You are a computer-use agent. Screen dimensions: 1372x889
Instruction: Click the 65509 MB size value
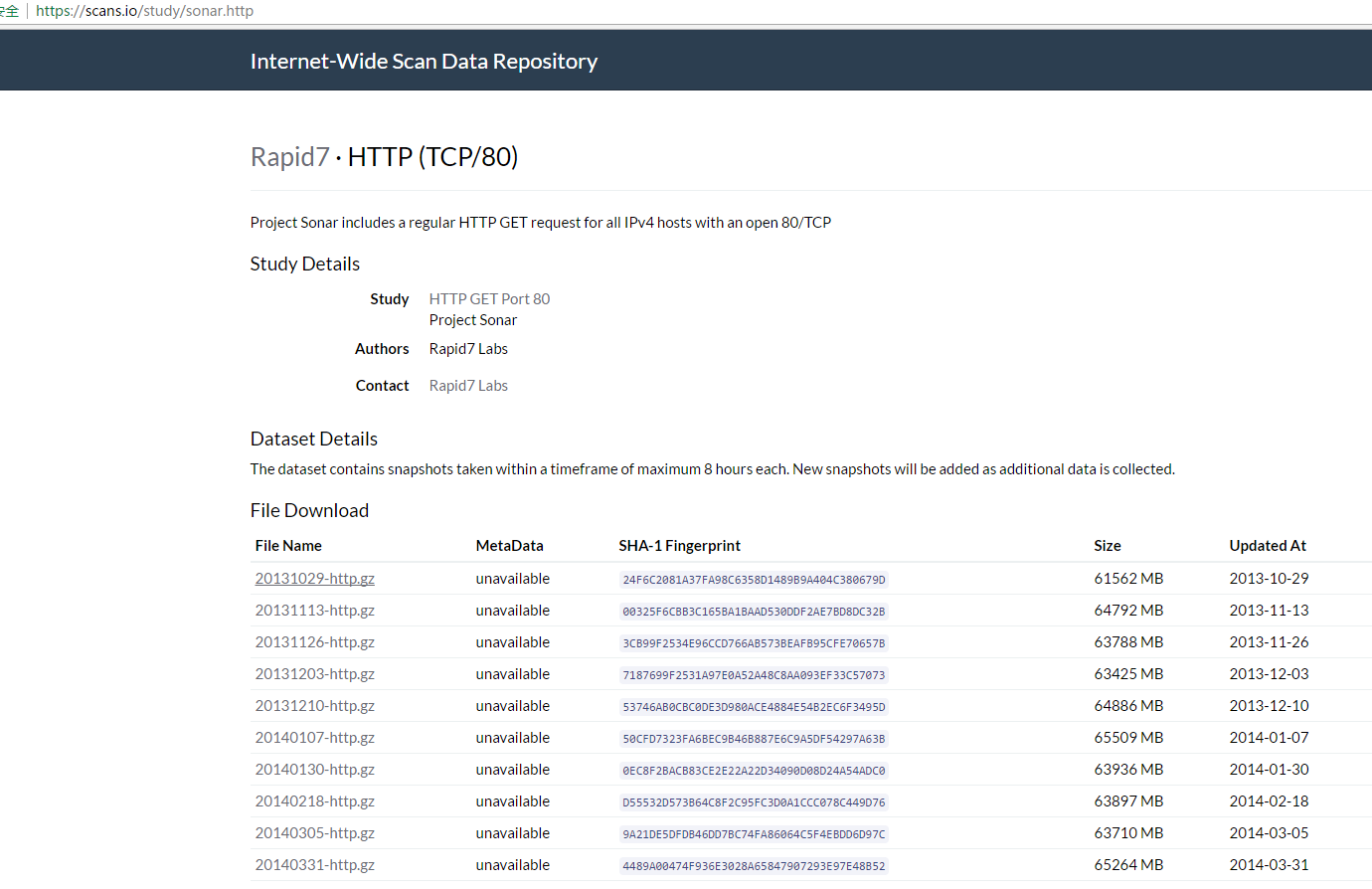[x=1128, y=737]
